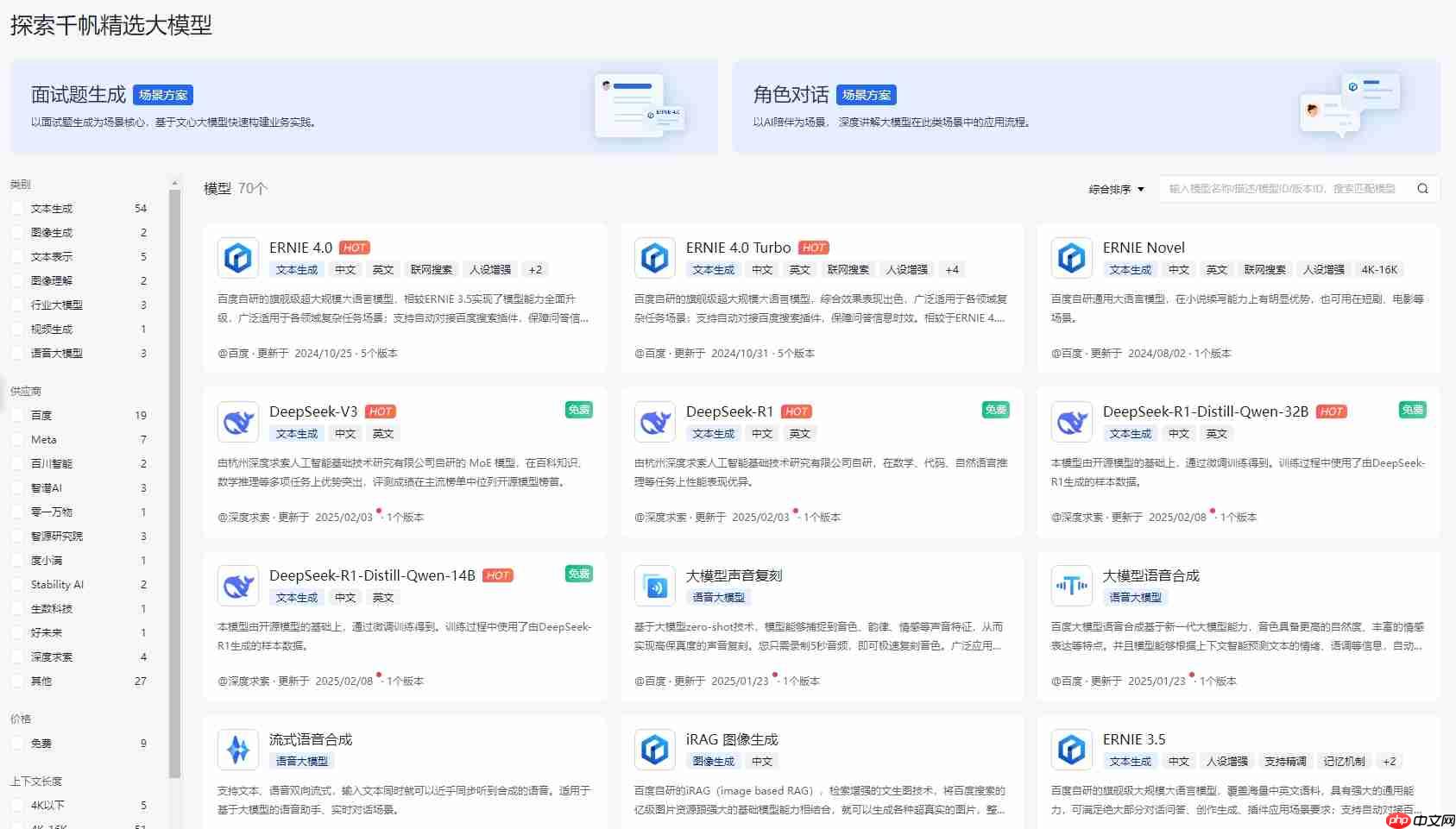Click the DeepSeek-R1 whale logo icon
This screenshot has height=829, width=1456.
coord(655,422)
